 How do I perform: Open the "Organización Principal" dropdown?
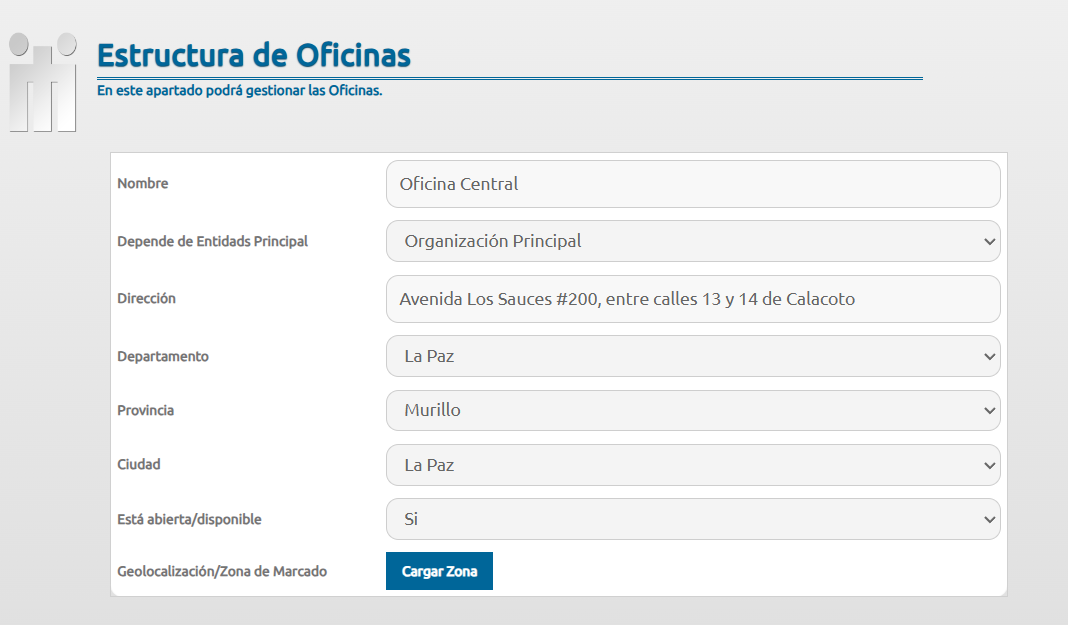[692, 241]
